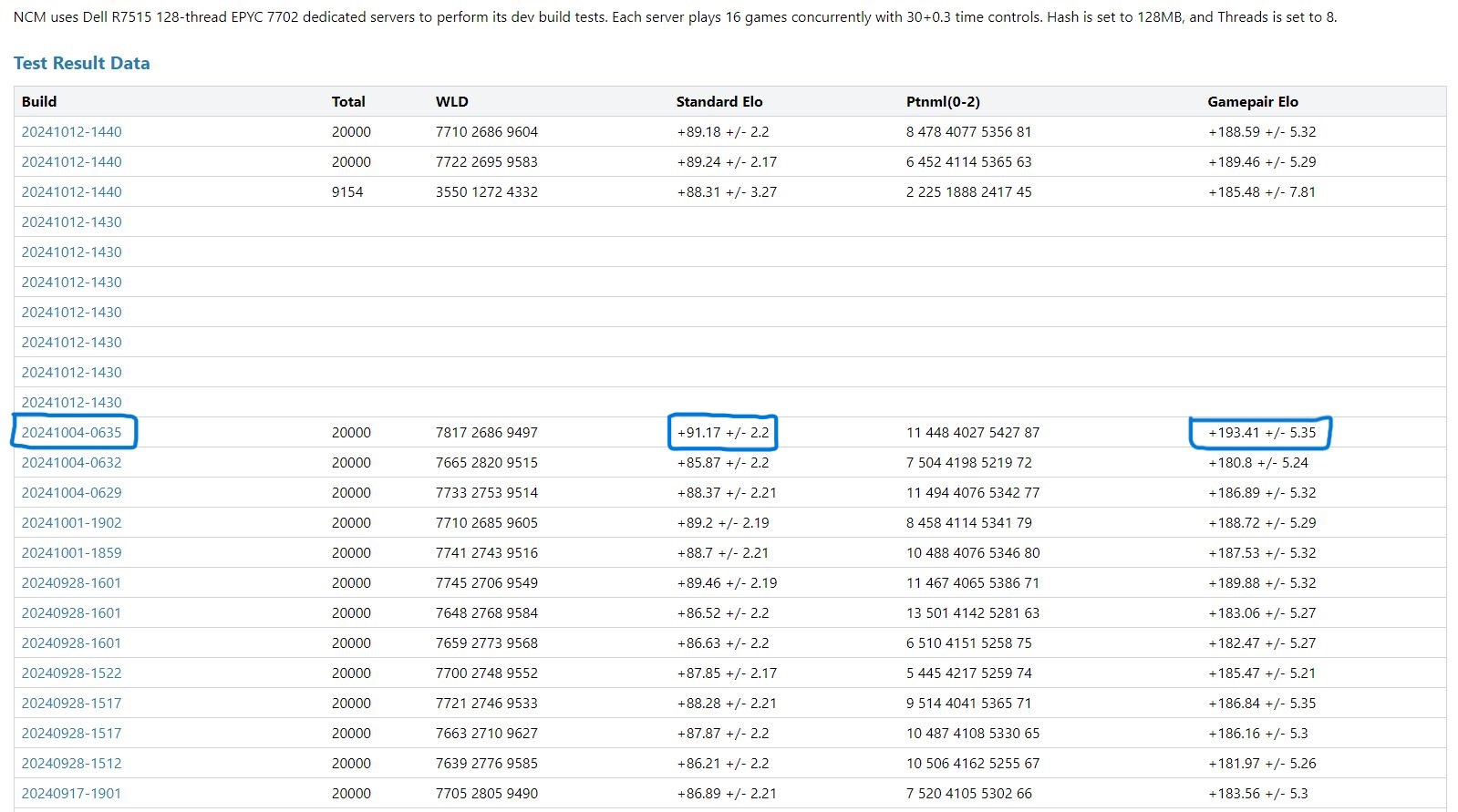Select WLD cell 7741 2743 9516

click(487, 552)
